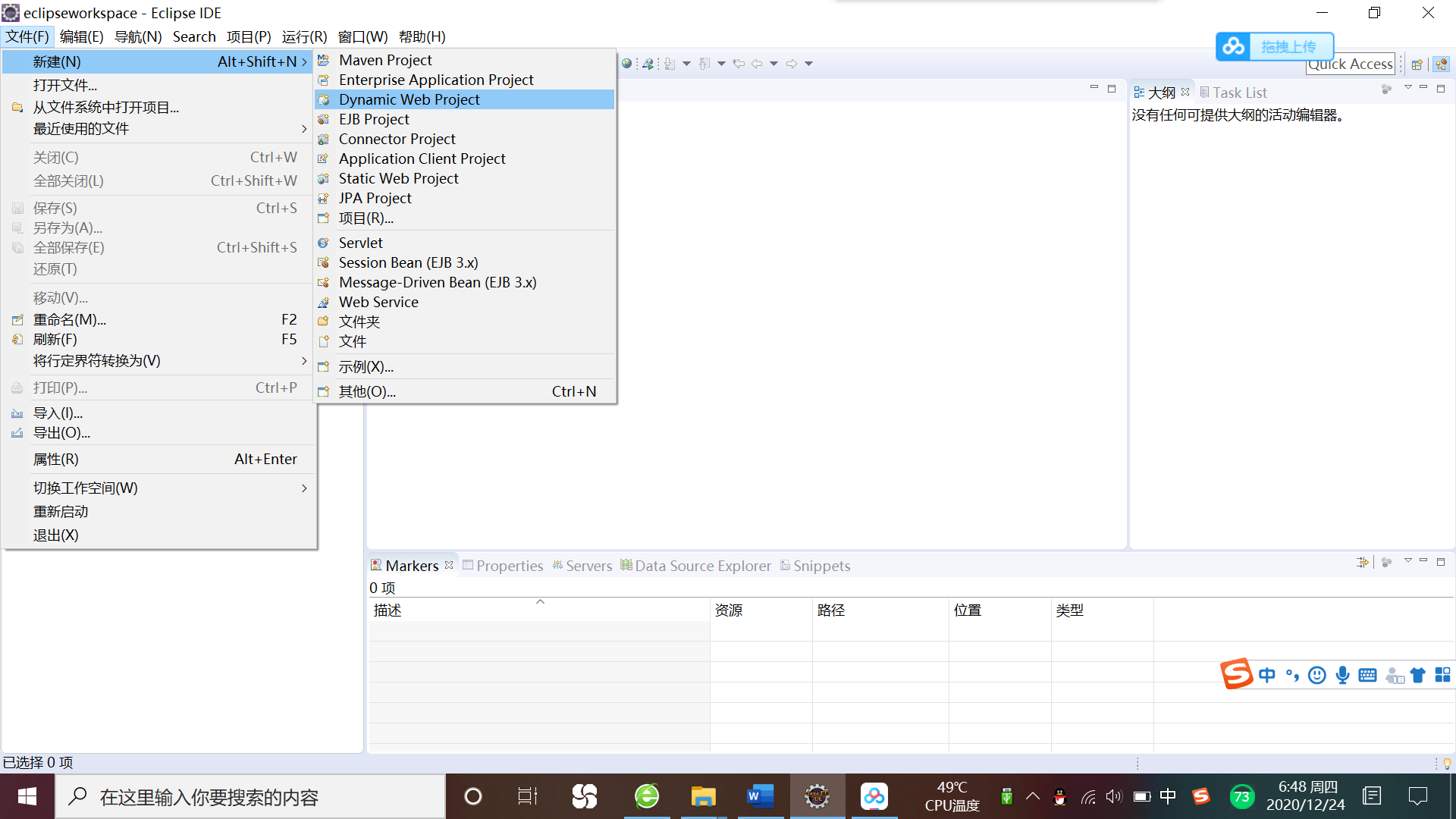1456x819 pixels.
Task: Click the Windows Start button
Action: click(27, 796)
